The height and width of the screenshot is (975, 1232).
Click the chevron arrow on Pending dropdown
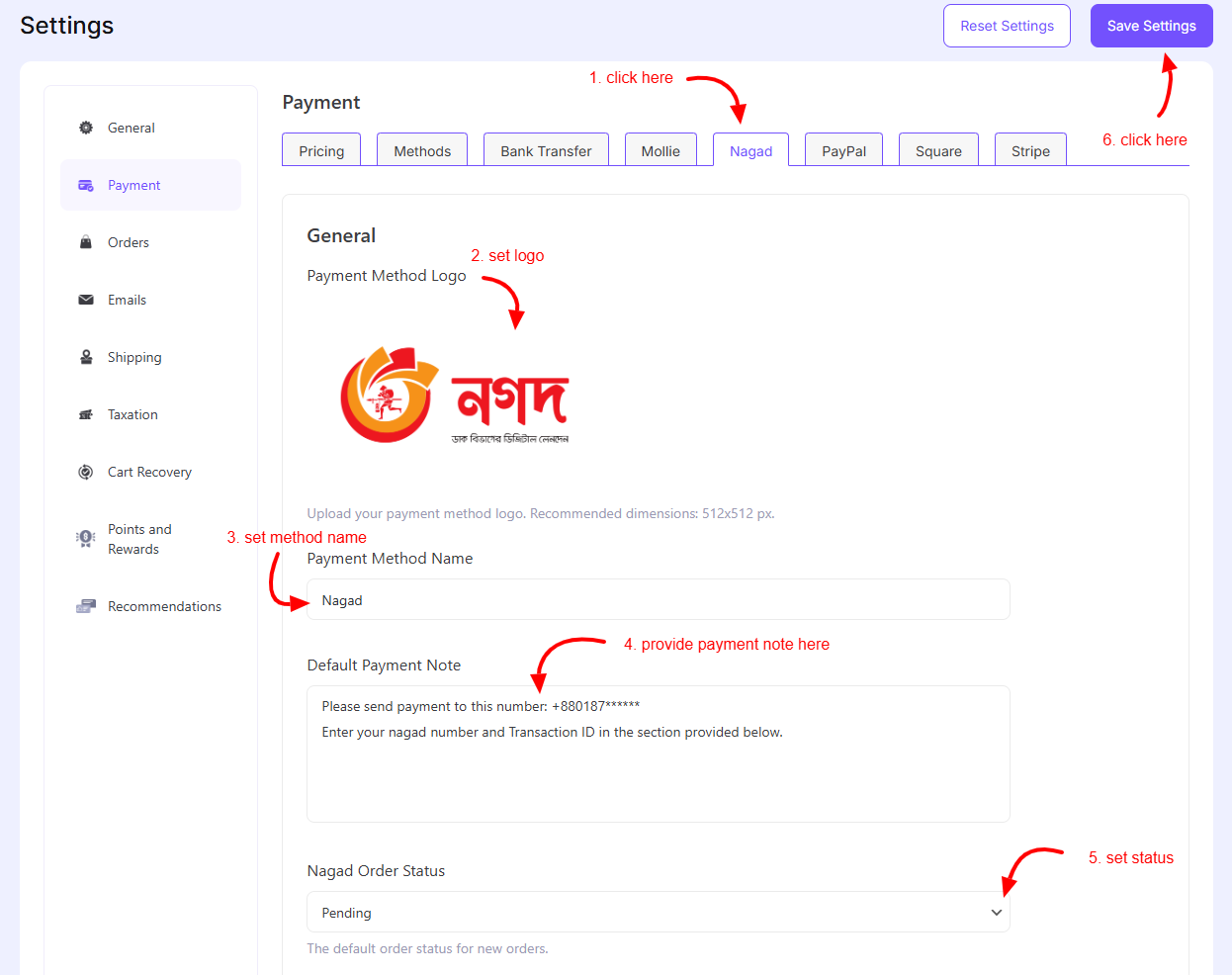997,913
